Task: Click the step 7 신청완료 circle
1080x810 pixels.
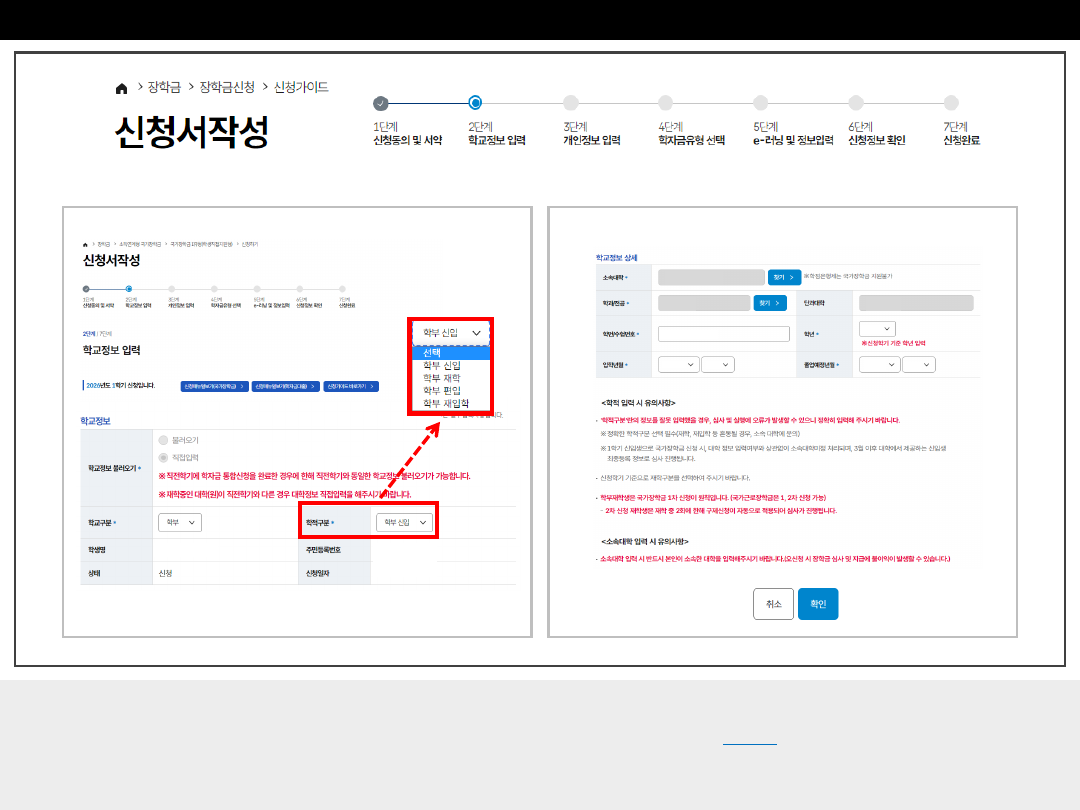Action: tap(951, 103)
